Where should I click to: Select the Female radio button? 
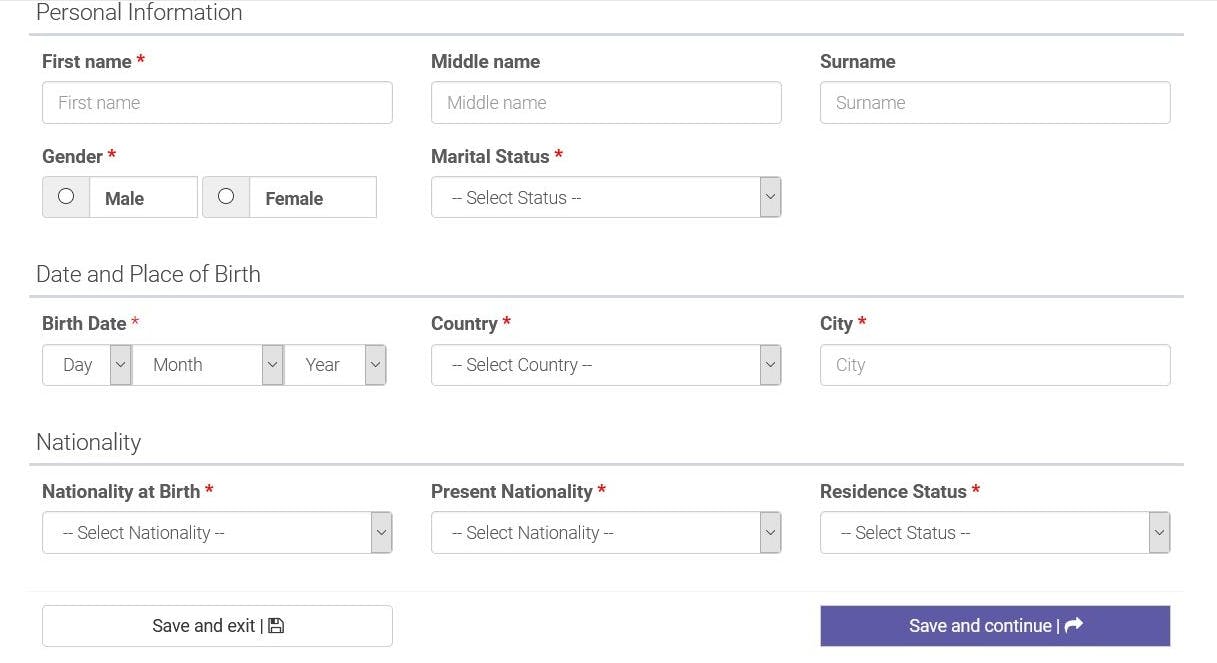[x=226, y=196]
